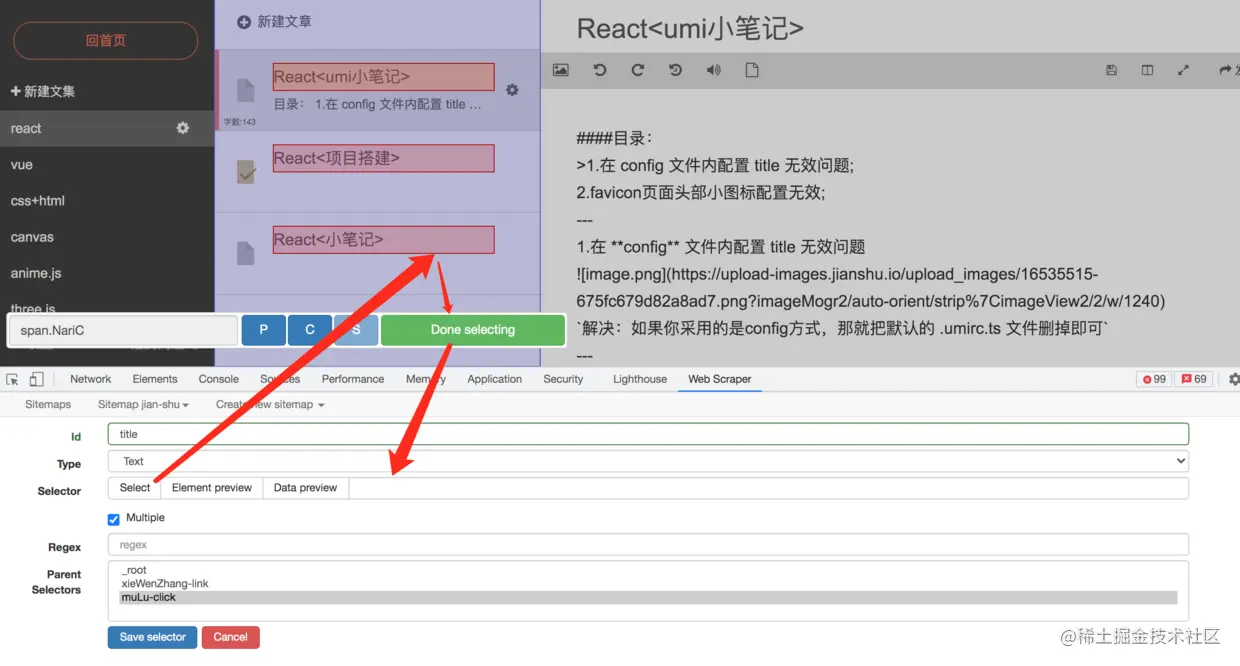Toggle split preview column icon
The image size is (1240, 666).
[x=1147, y=70]
